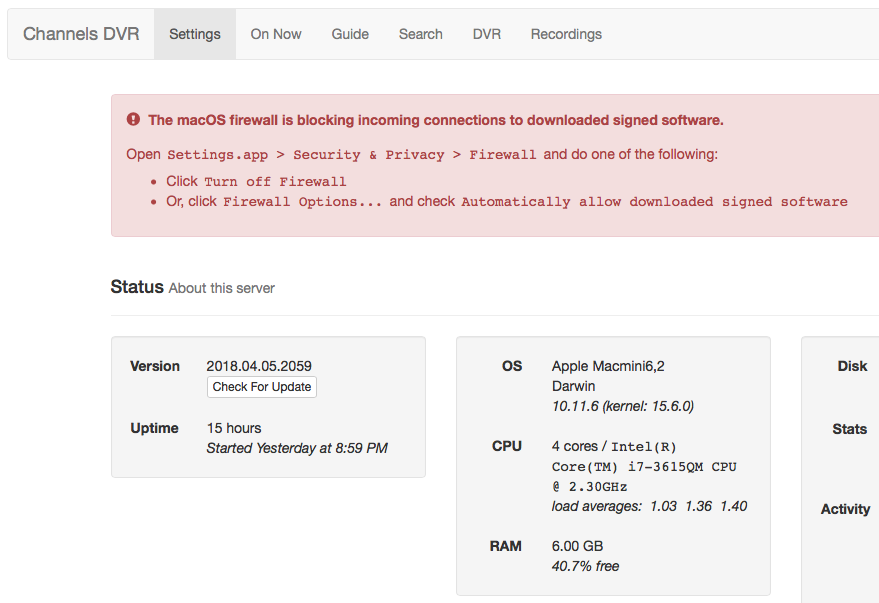
Task: View the Recordings tab
Action: click(566, 34)
